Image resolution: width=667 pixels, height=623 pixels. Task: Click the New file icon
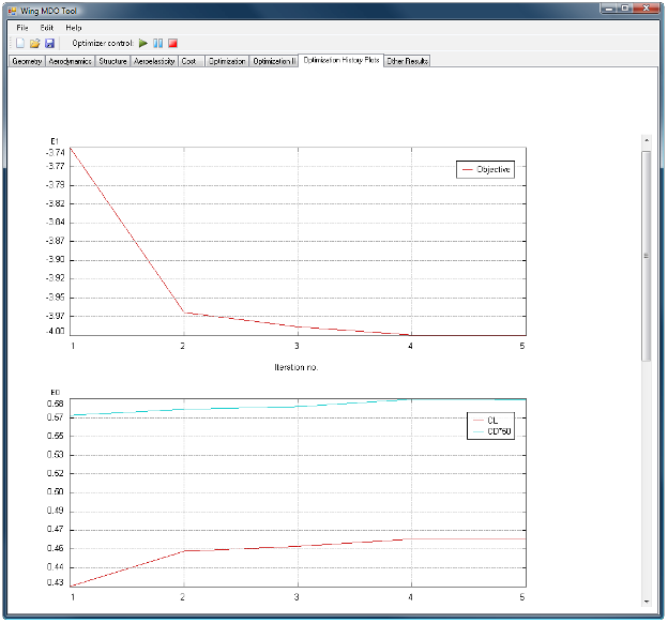click(20, 43)
